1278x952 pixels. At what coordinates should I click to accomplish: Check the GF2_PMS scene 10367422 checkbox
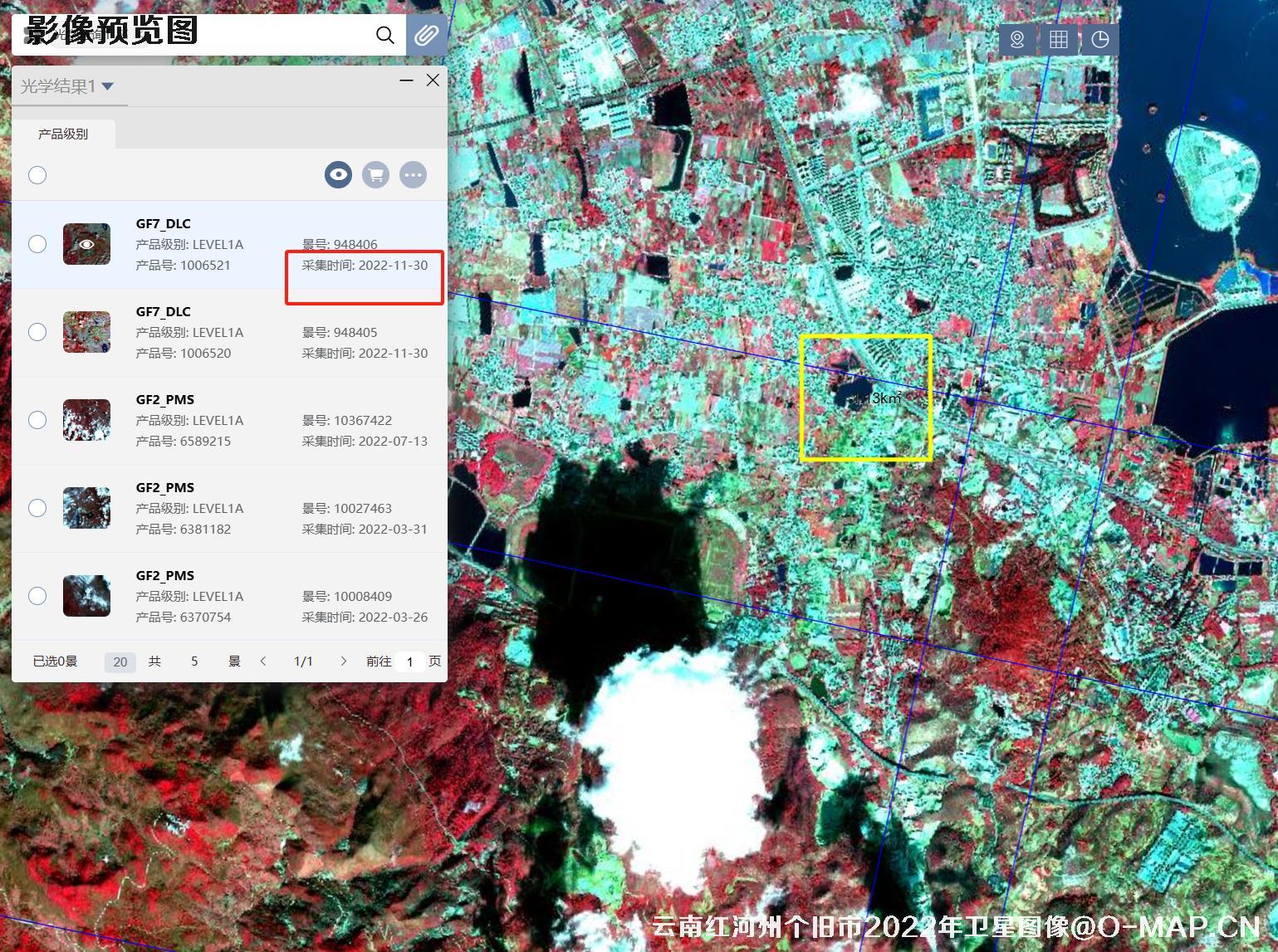[37, 420]
